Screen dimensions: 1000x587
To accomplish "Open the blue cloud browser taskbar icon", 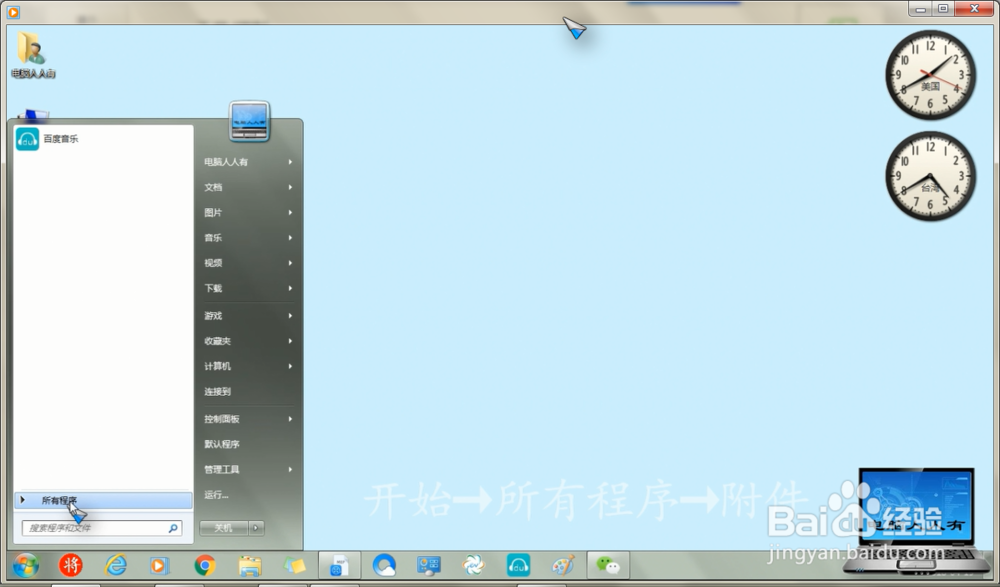I will [x=384, y=565].
